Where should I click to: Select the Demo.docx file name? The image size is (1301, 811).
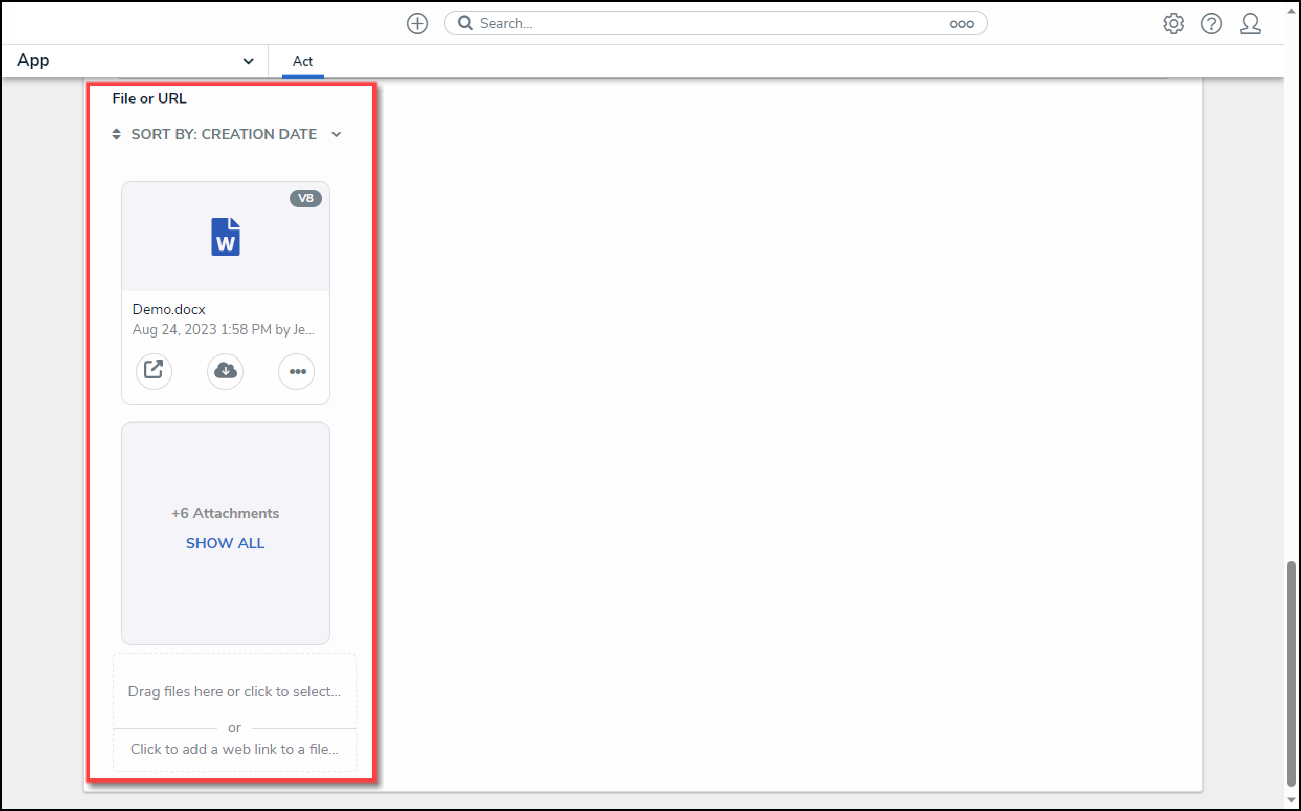[x=169, y=310]
